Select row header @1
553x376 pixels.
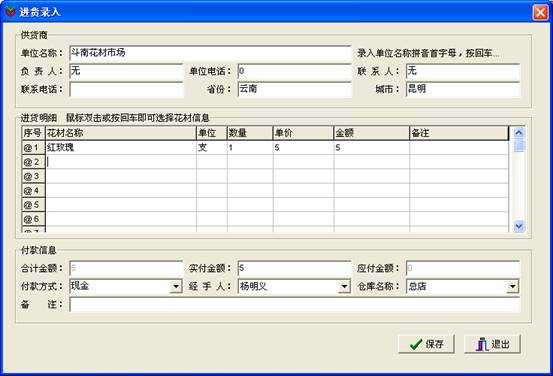point(34,147)
